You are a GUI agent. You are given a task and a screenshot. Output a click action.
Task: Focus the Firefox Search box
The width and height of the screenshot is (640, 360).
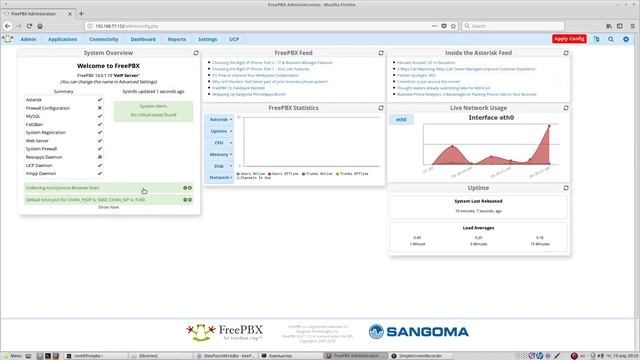tap(513, 26)
